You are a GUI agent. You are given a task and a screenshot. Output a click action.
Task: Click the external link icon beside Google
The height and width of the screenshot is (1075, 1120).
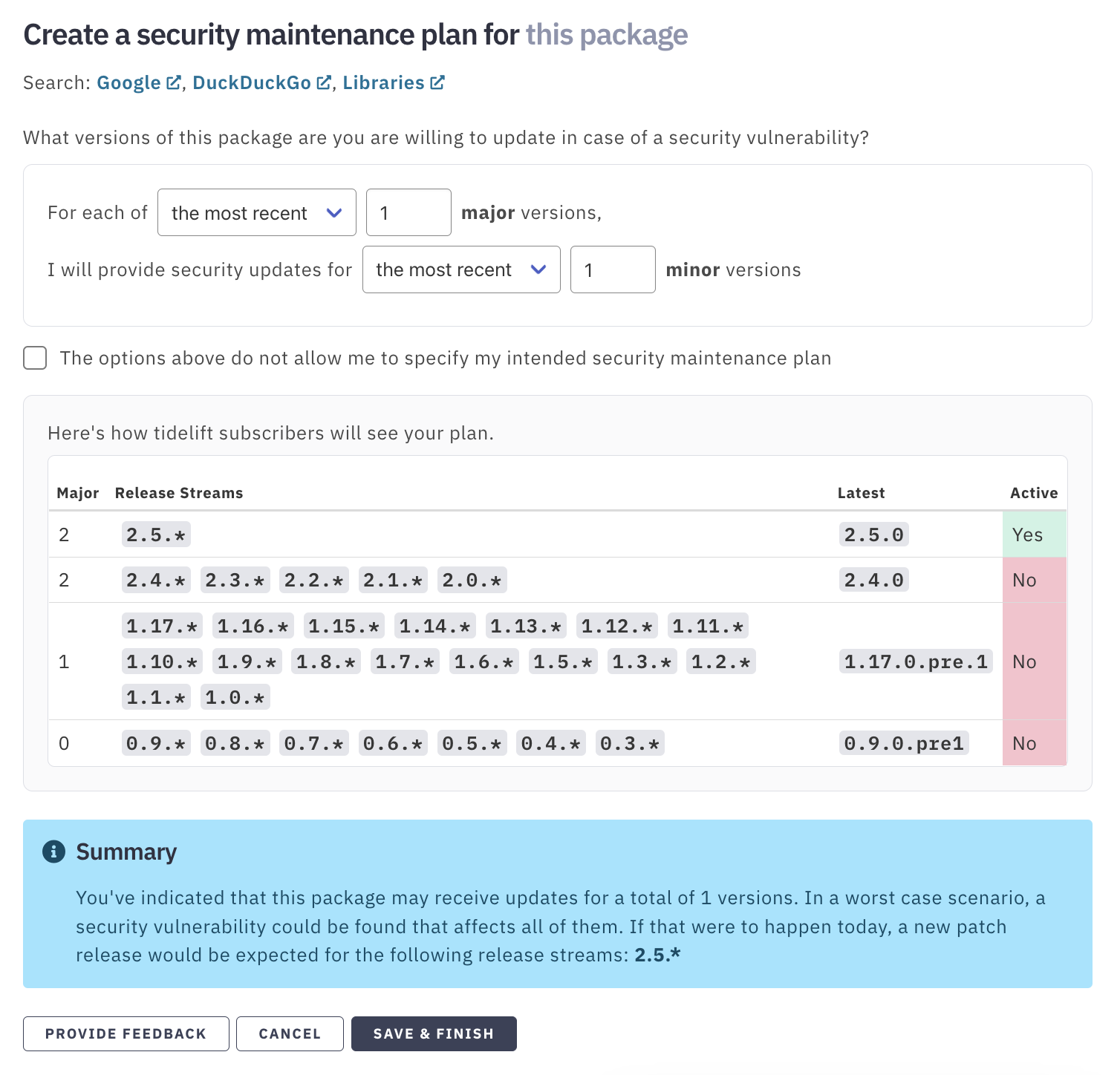pos(173,82)
